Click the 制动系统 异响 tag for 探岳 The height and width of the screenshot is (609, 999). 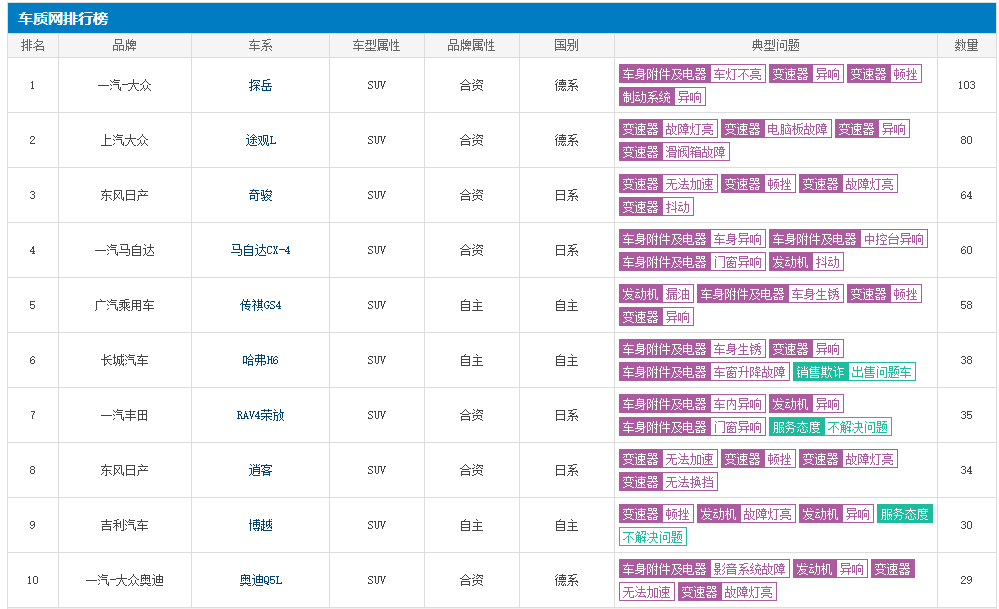(x=662, y=97)
